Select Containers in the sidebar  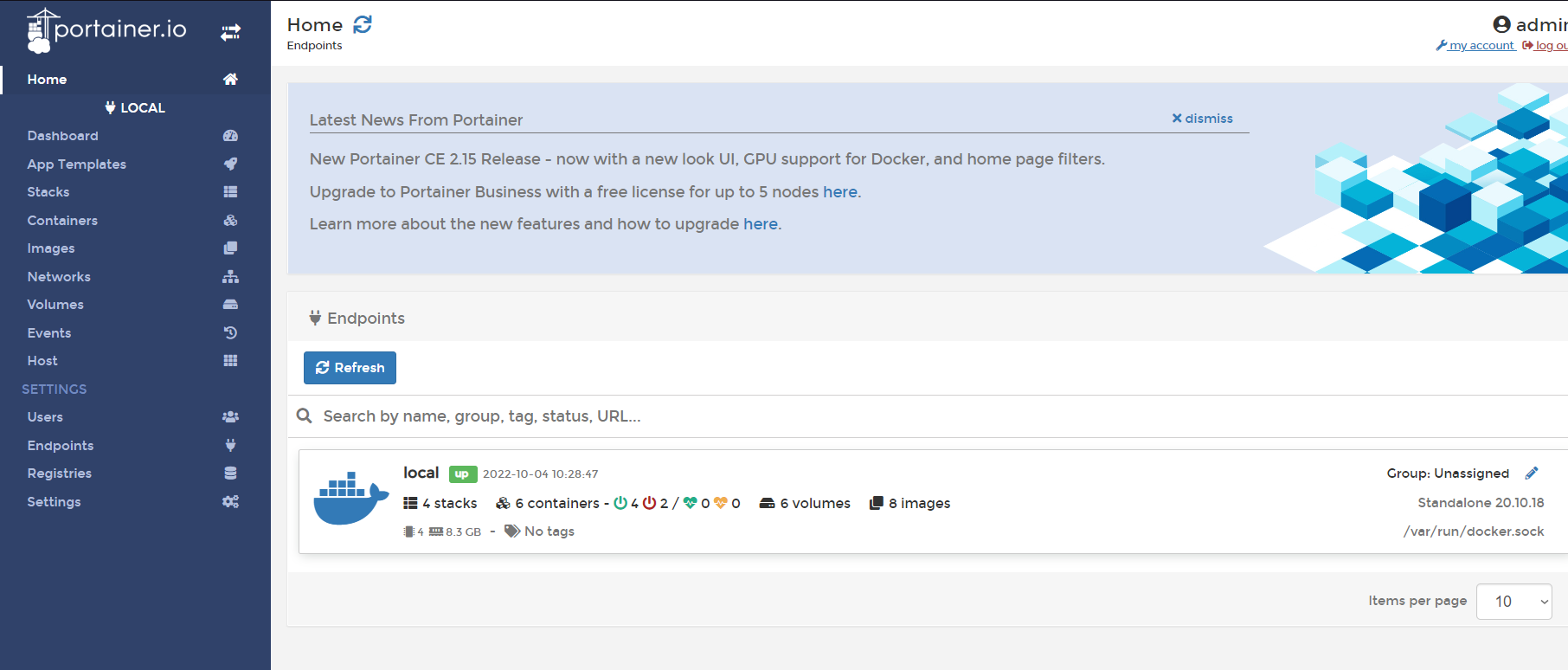click(x=62, y=220)
